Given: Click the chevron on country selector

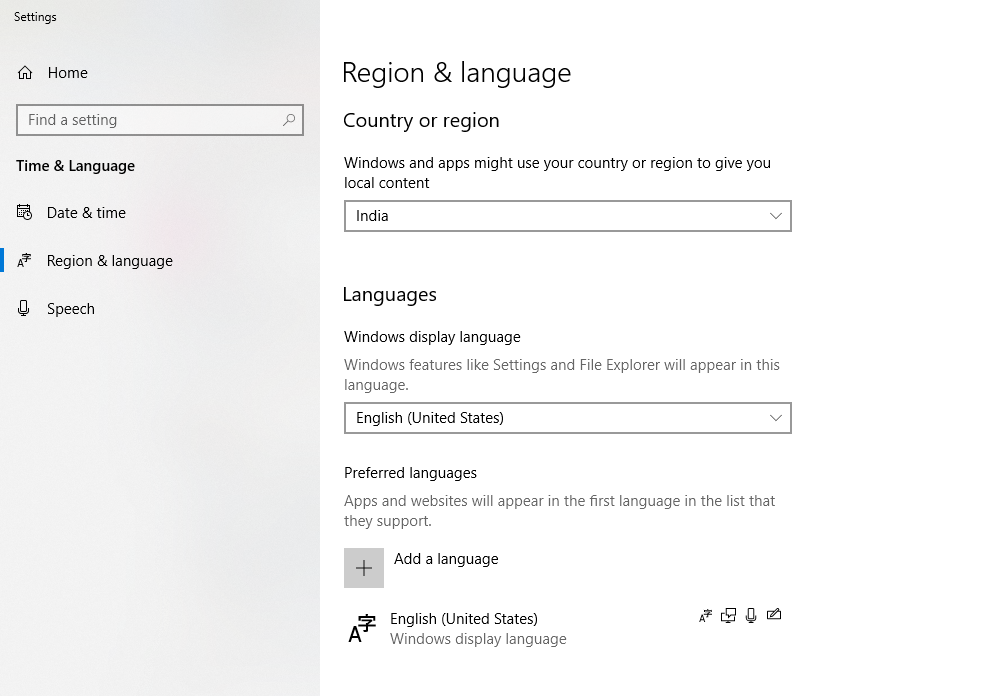Looking at the screenshot, I should [776, 216].
